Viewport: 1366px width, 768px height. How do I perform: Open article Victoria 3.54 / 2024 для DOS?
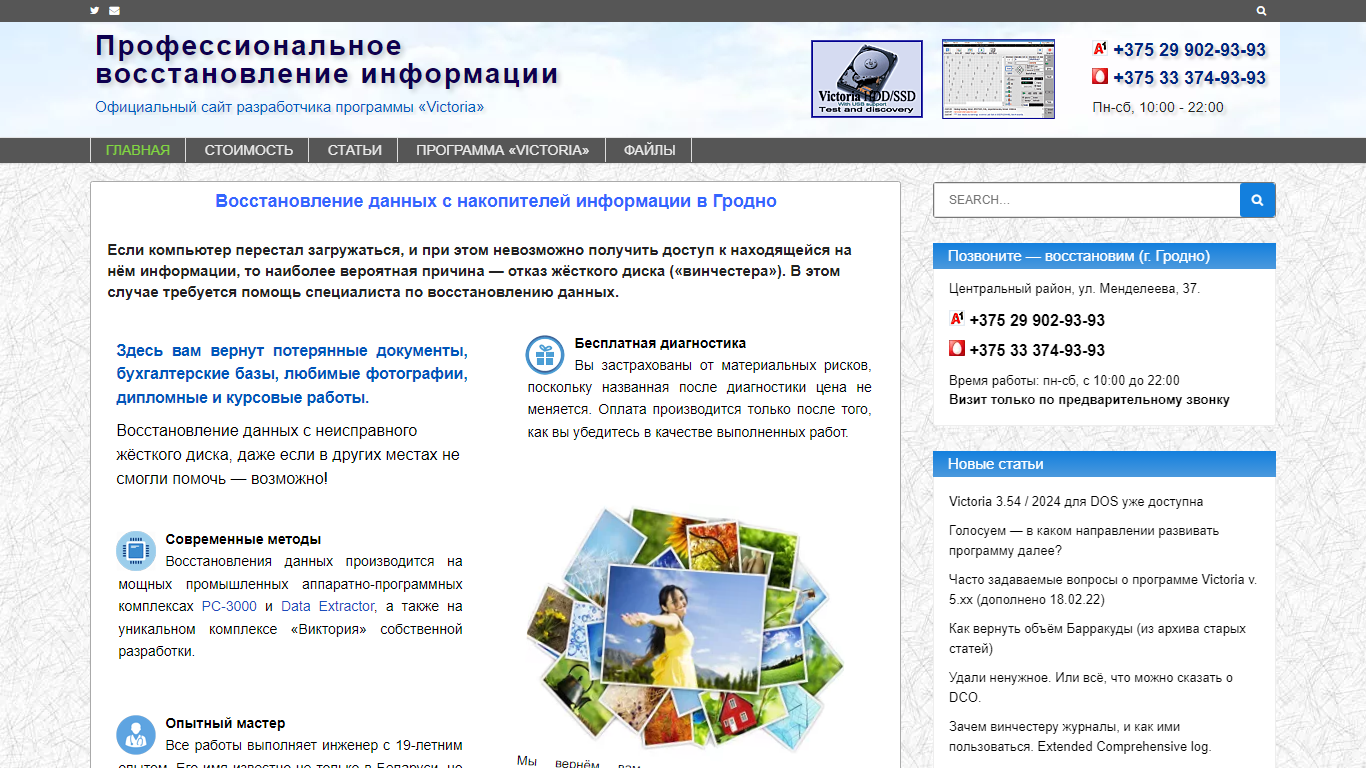click(1076, 502)
